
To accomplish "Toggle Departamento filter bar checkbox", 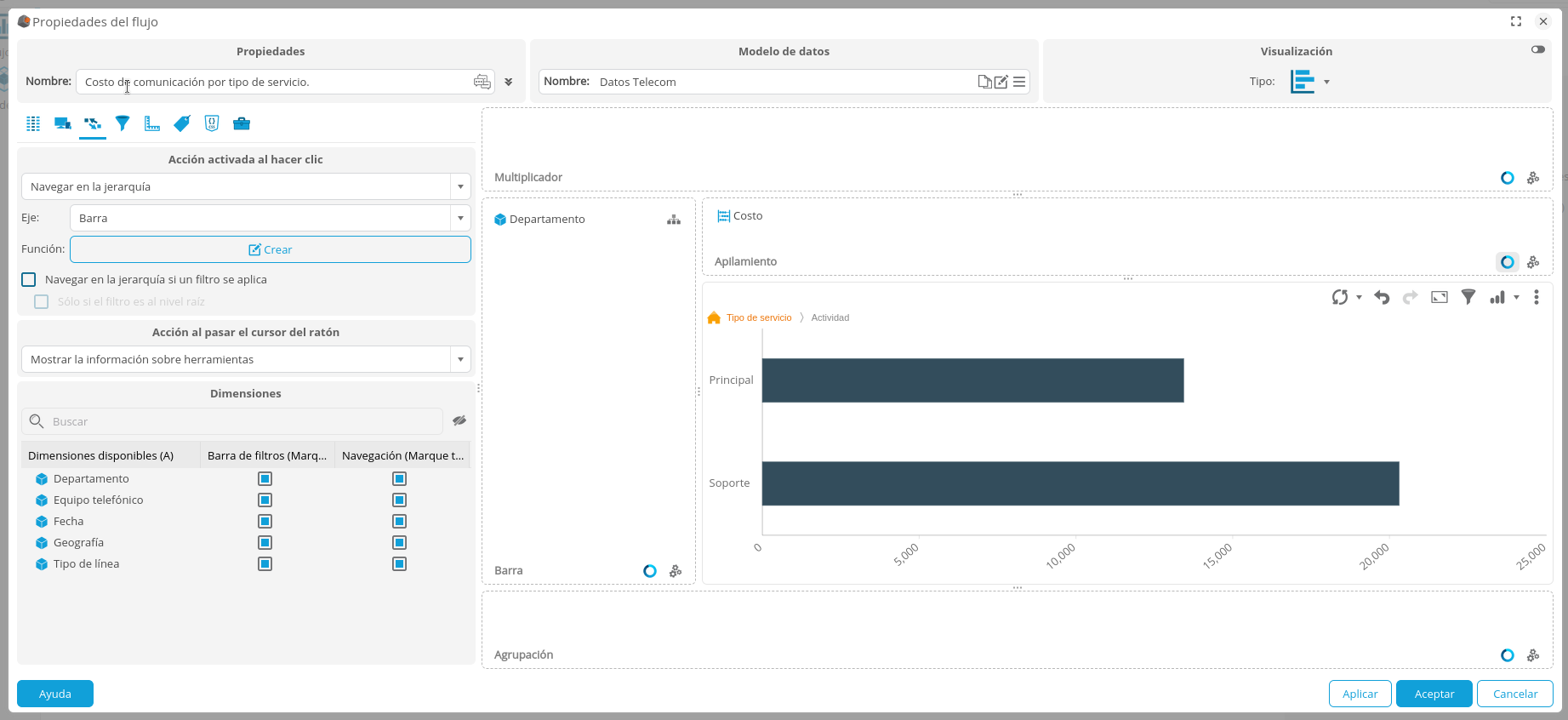I will coord(265,479).
